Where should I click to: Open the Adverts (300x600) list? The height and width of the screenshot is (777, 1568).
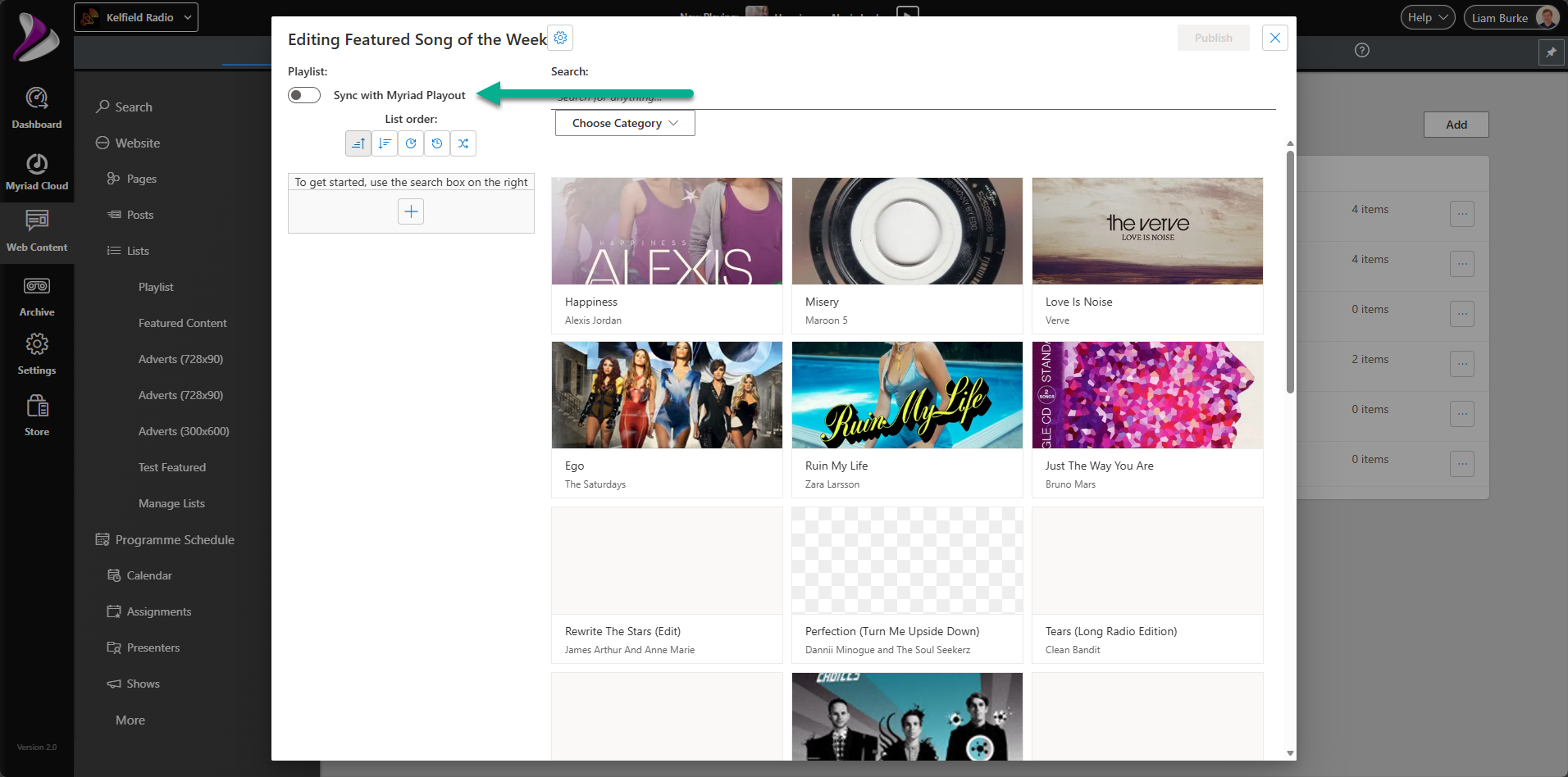point(184,431)
